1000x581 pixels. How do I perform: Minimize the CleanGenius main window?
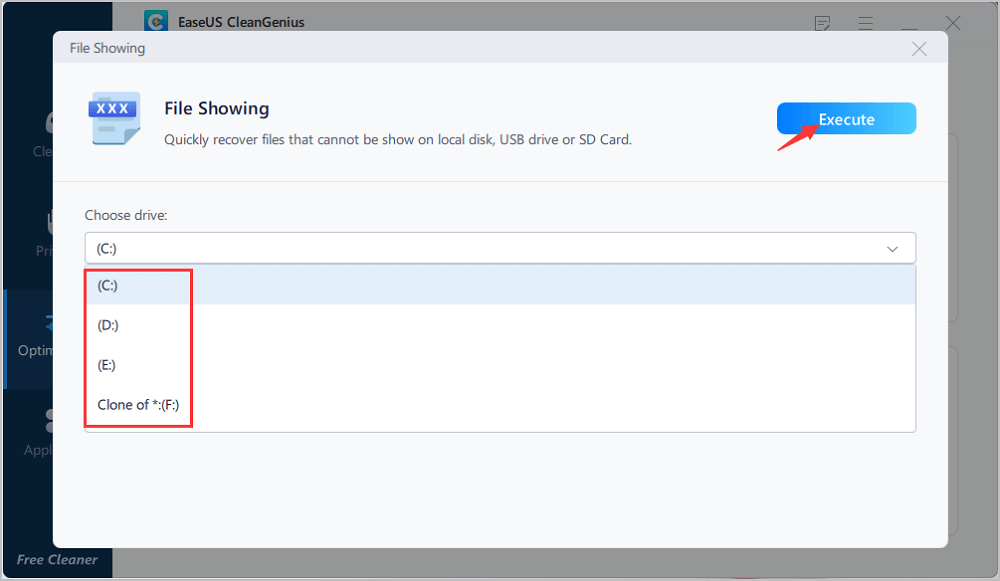[909, 24]
